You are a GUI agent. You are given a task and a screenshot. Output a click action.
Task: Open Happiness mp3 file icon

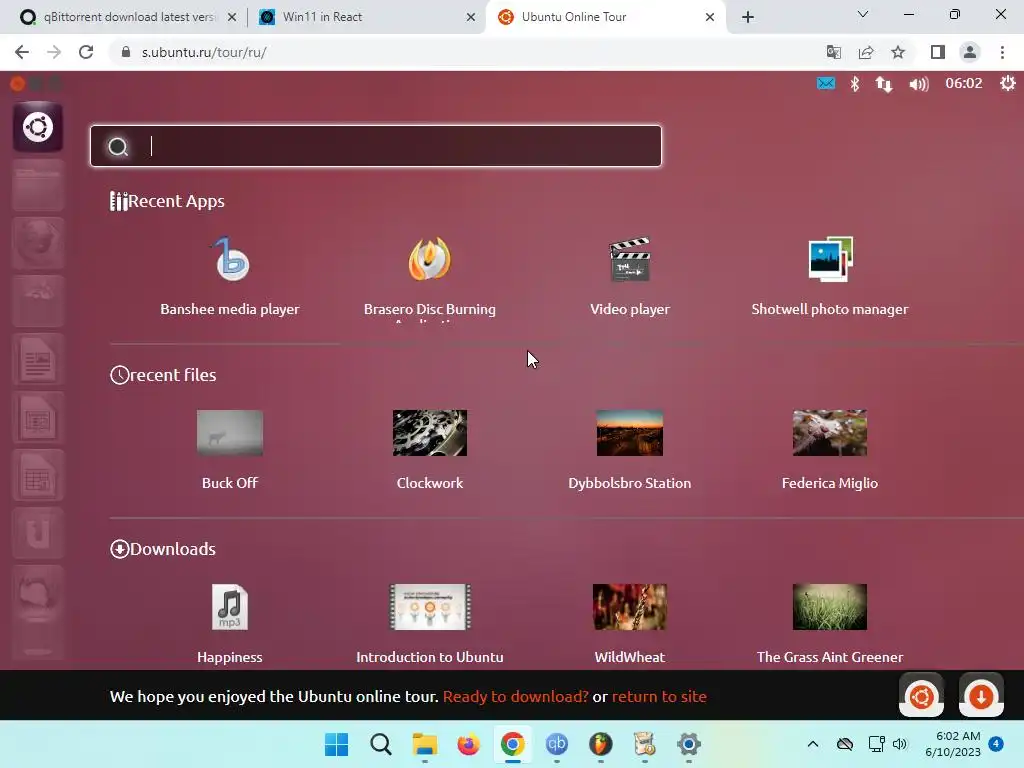pos(230,607)
